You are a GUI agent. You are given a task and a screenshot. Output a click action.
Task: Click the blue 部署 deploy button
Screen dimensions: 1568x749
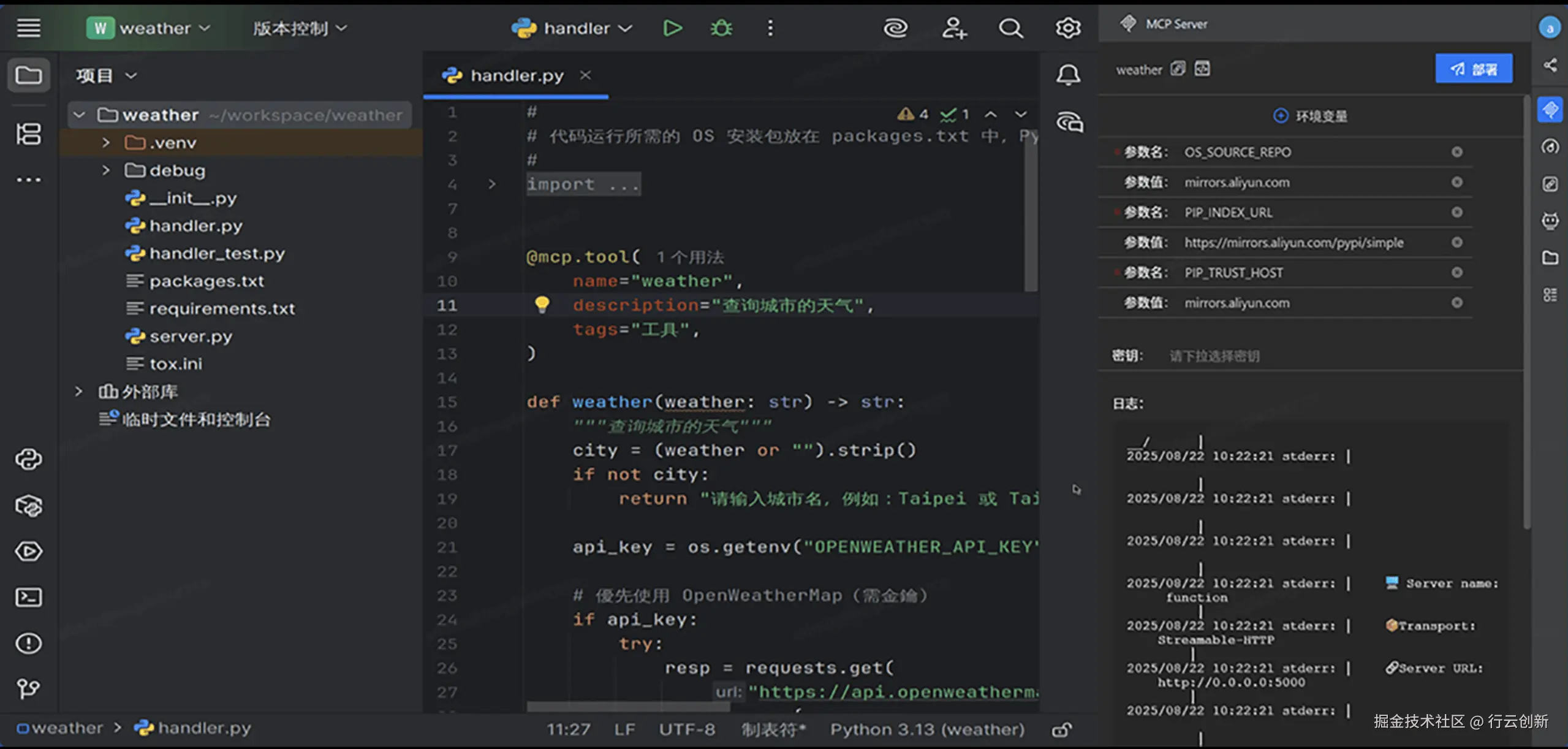click(x=1473, y=69)
